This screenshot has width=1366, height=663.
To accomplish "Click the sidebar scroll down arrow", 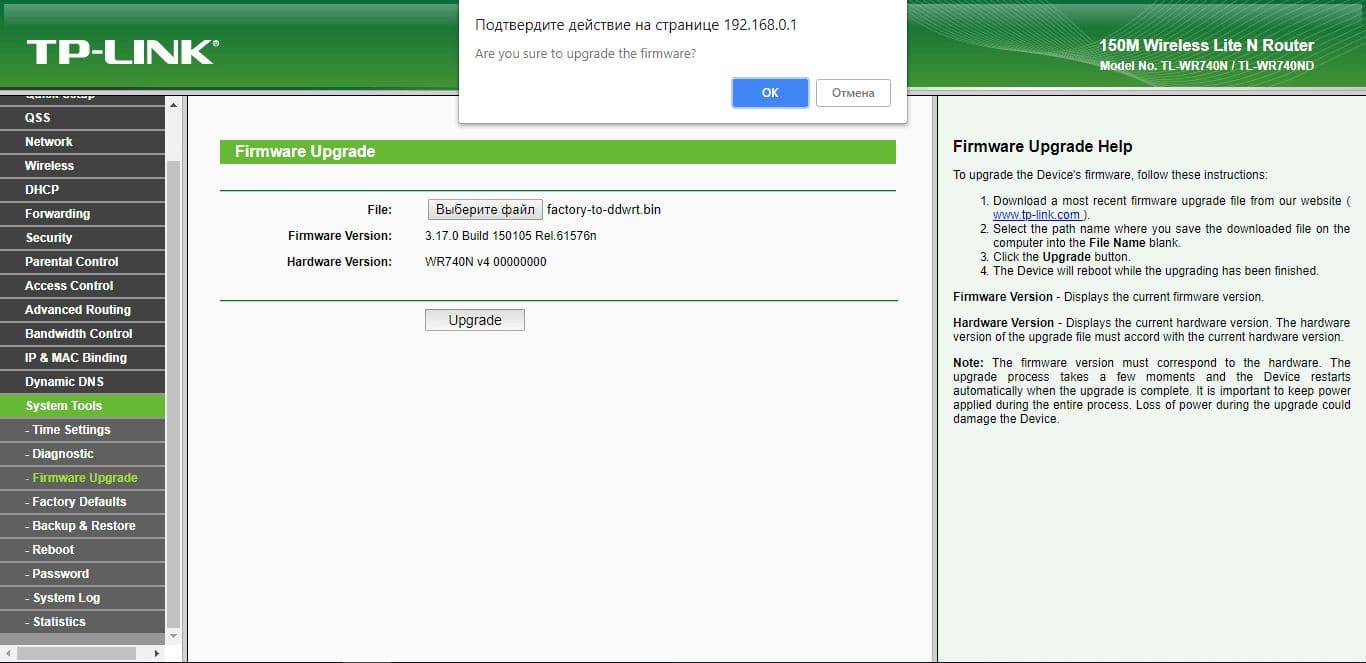I will point(173,636).
